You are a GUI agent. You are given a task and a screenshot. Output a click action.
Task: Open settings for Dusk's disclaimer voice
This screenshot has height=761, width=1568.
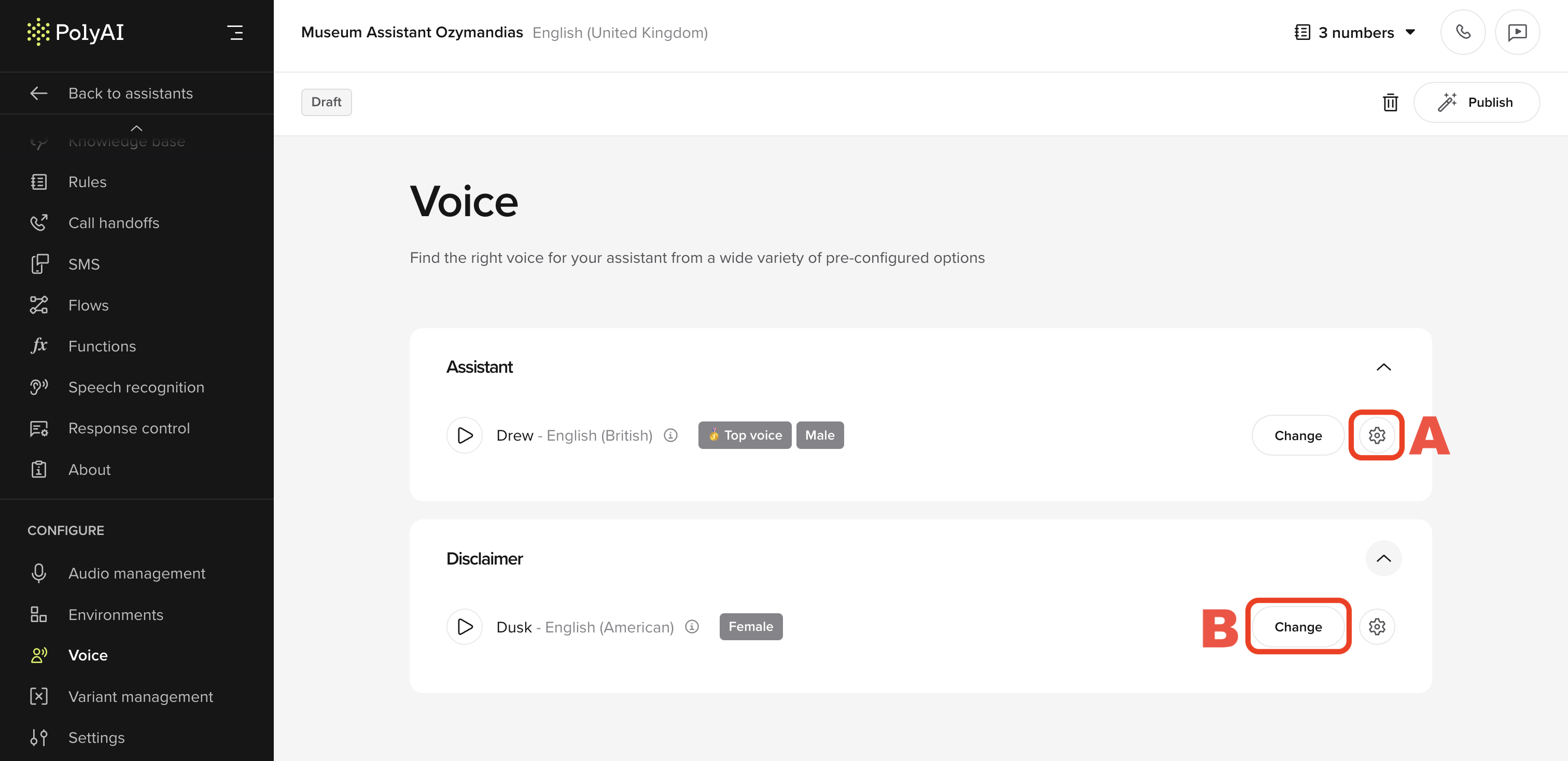(x=1378, y=627)
